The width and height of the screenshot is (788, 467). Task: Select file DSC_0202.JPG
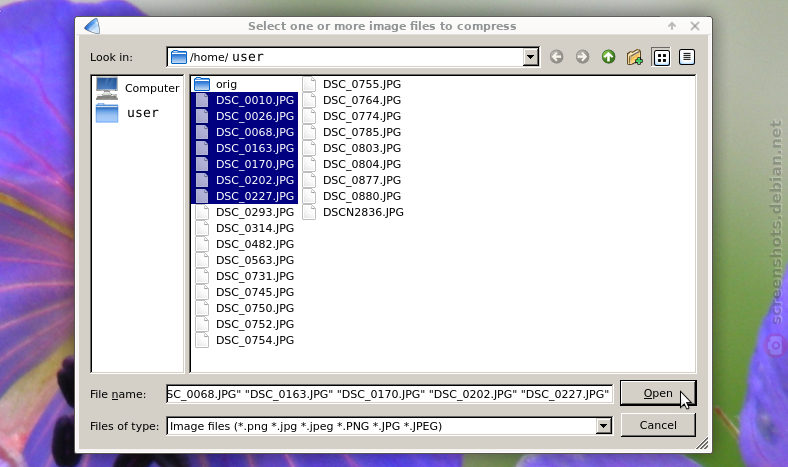[245, 180]
